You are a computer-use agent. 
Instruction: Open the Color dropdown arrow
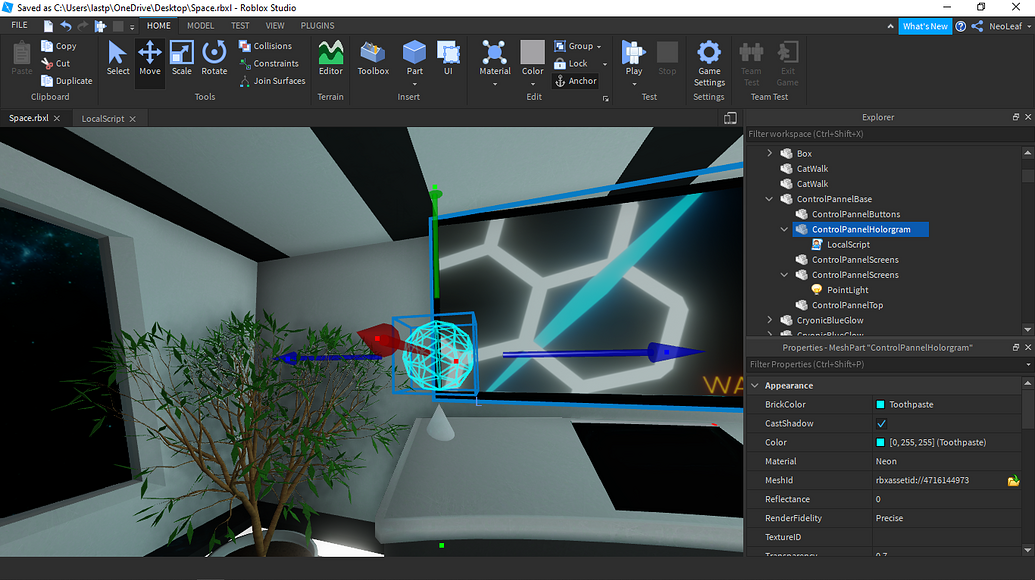[533, 84]
